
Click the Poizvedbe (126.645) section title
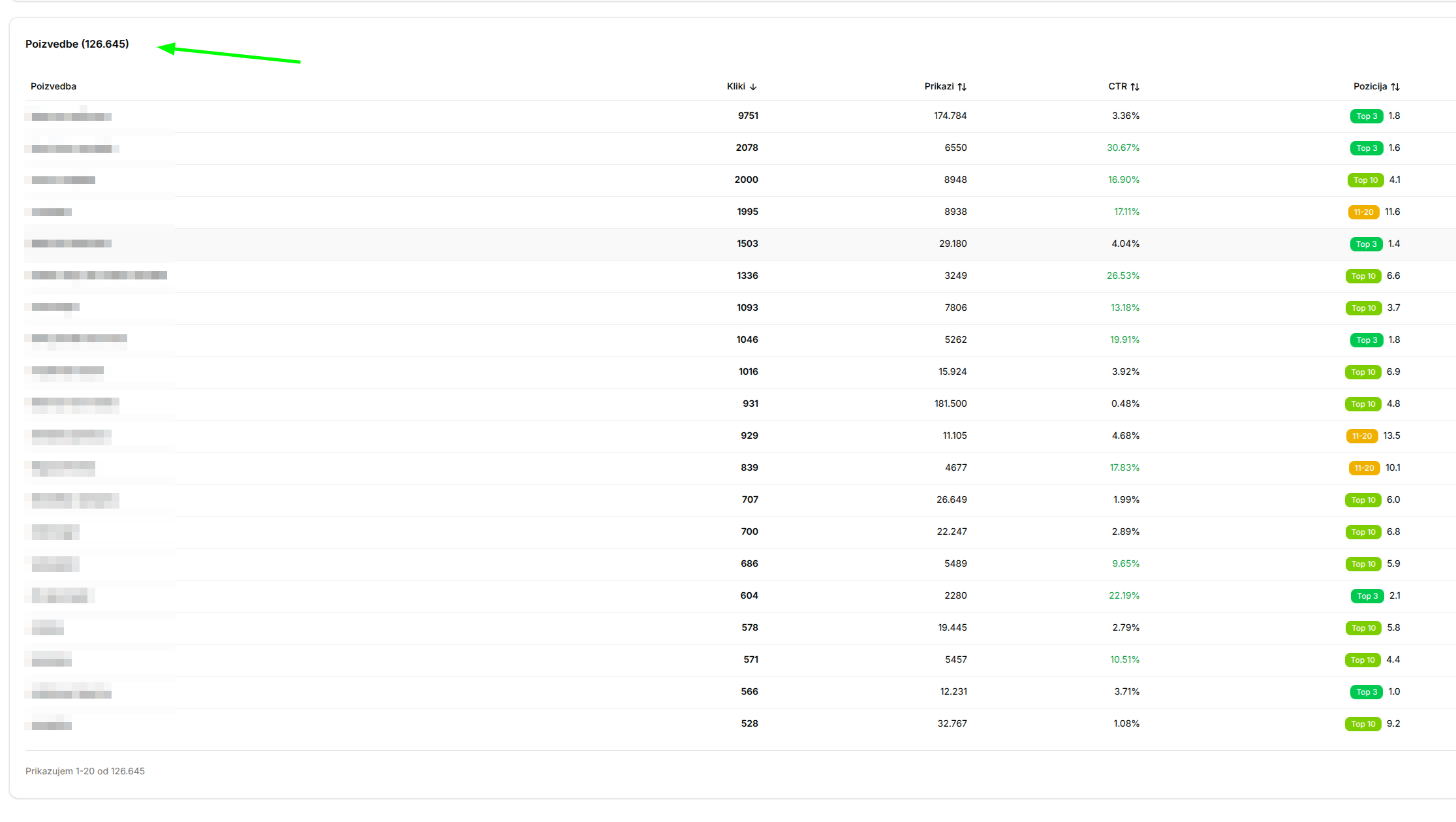click(77, 44)
